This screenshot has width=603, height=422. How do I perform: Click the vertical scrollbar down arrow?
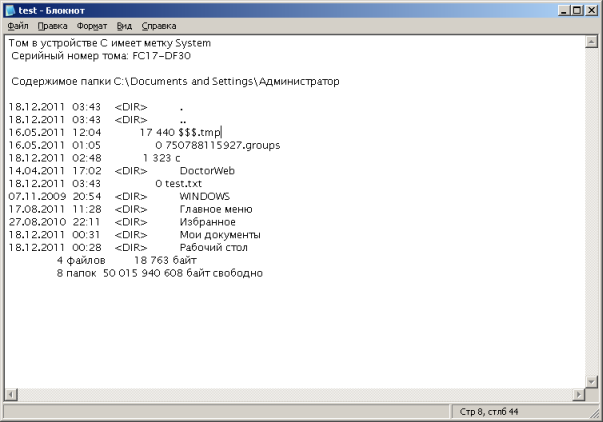[591, 381]
